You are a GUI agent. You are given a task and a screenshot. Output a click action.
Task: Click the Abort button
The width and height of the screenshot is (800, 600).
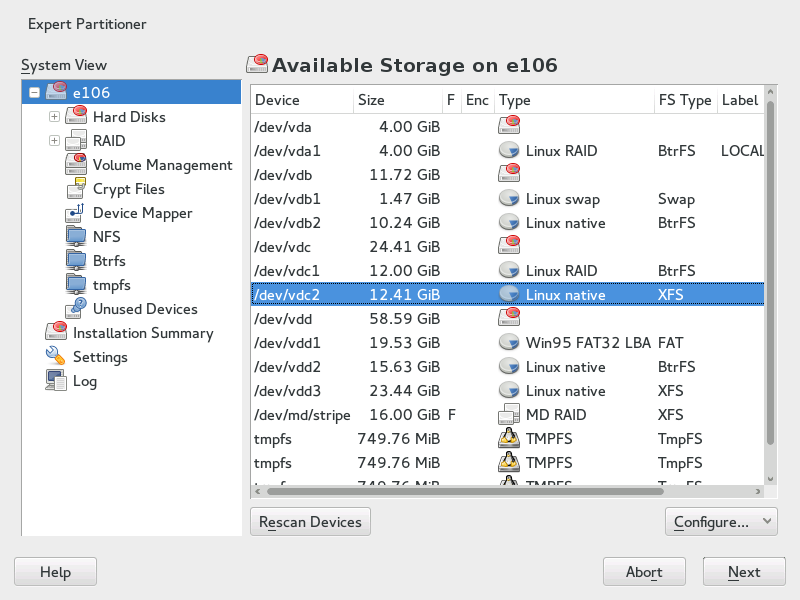point(644,572)
